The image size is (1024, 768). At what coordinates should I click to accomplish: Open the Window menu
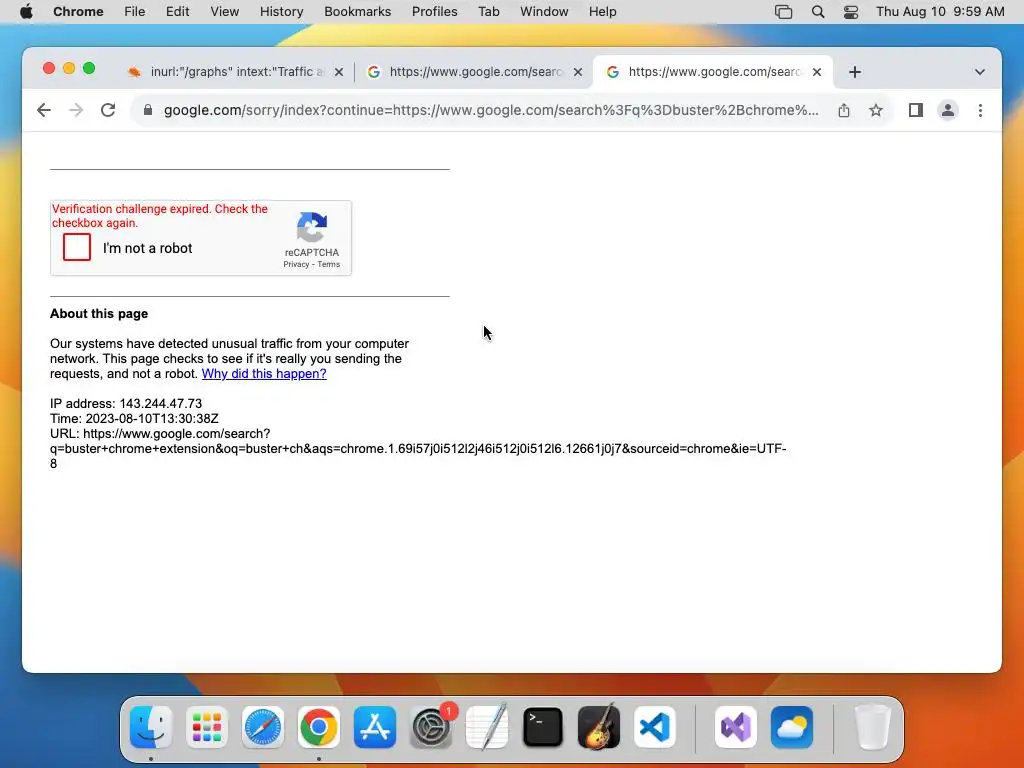tap(544, 12)
